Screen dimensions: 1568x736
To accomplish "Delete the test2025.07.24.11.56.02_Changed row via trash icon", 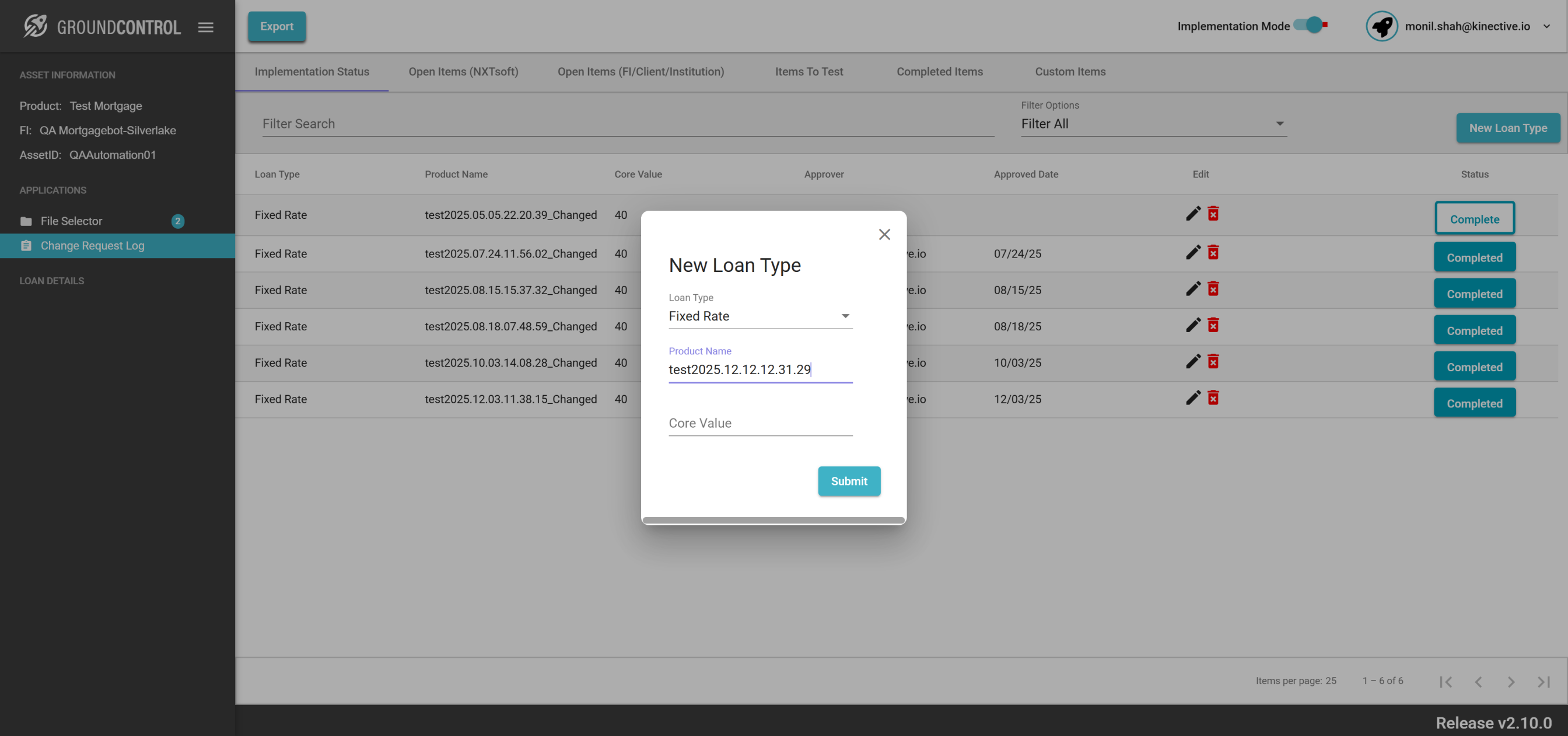I will [1213, 253].
